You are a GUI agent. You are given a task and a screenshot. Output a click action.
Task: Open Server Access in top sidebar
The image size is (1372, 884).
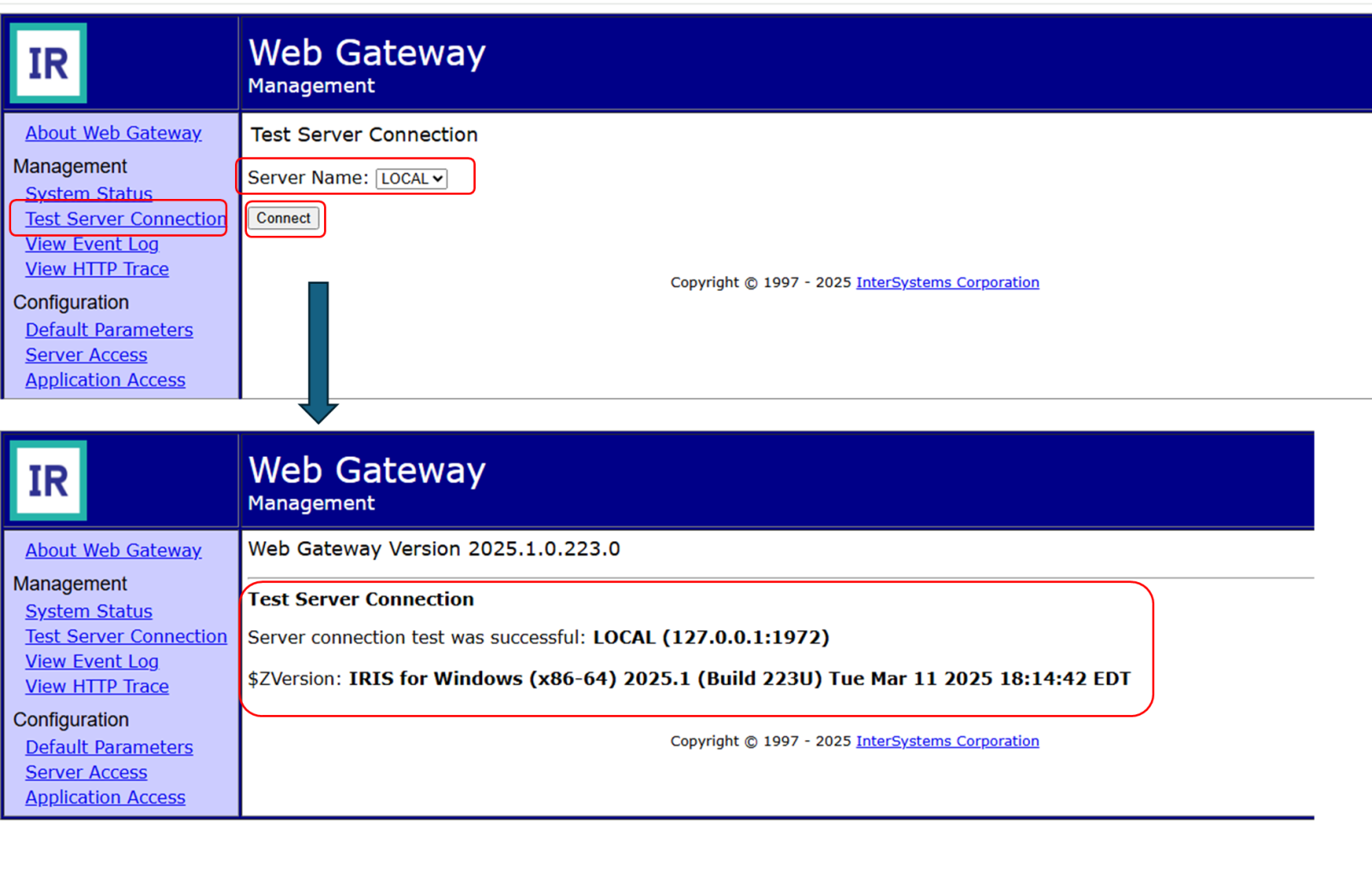click(86, 355)
